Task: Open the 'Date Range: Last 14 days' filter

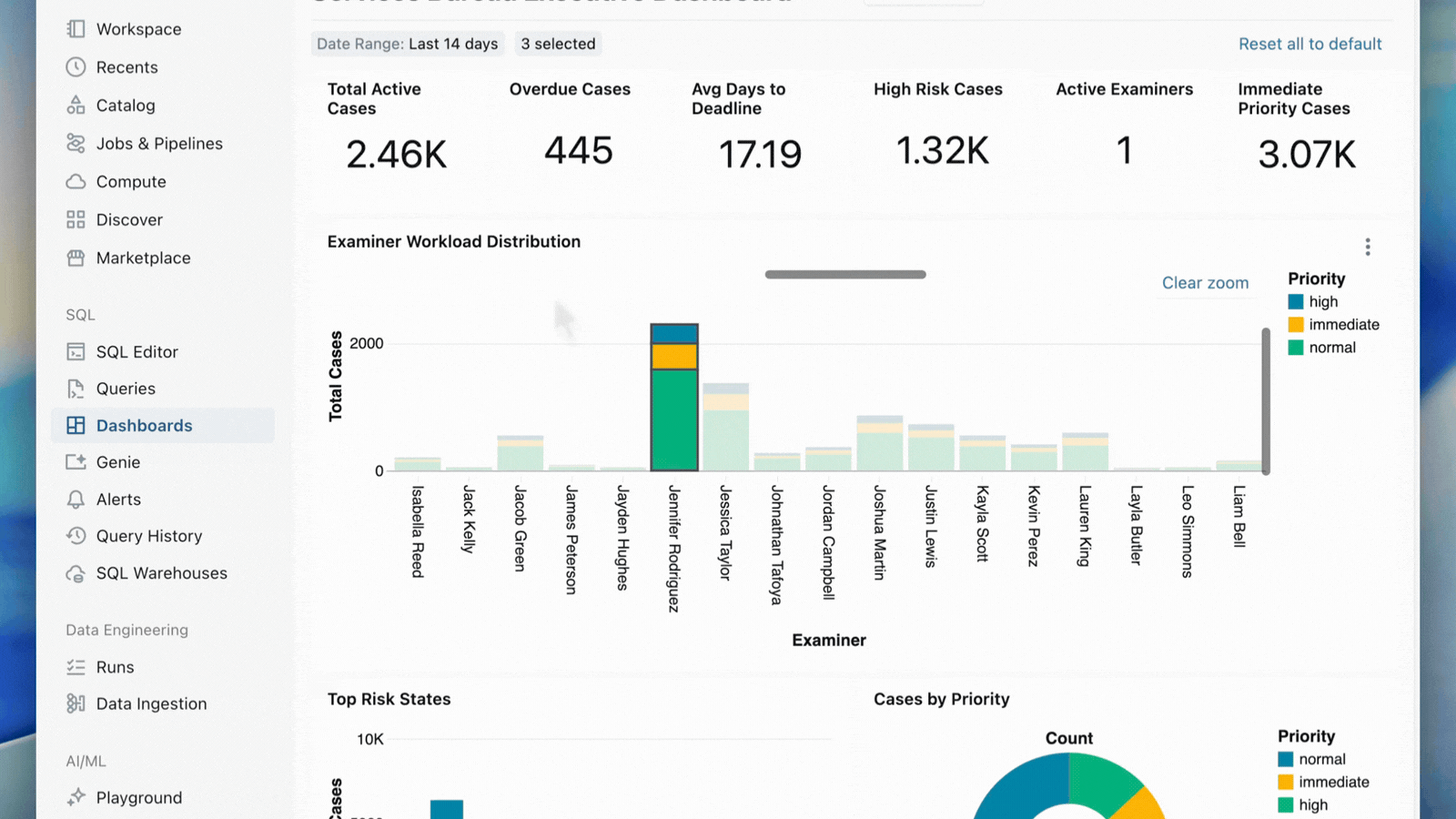Action: 407,44
